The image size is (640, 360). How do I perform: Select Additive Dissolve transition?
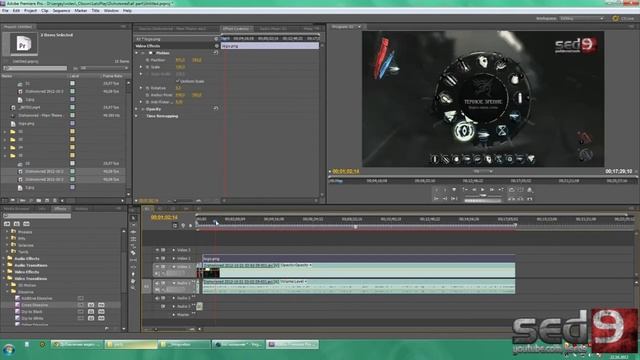(37, 298)
